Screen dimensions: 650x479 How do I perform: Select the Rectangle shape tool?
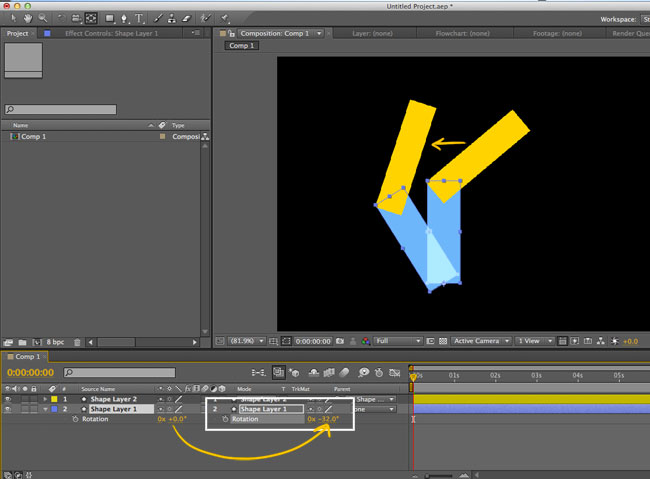point(109,18)
